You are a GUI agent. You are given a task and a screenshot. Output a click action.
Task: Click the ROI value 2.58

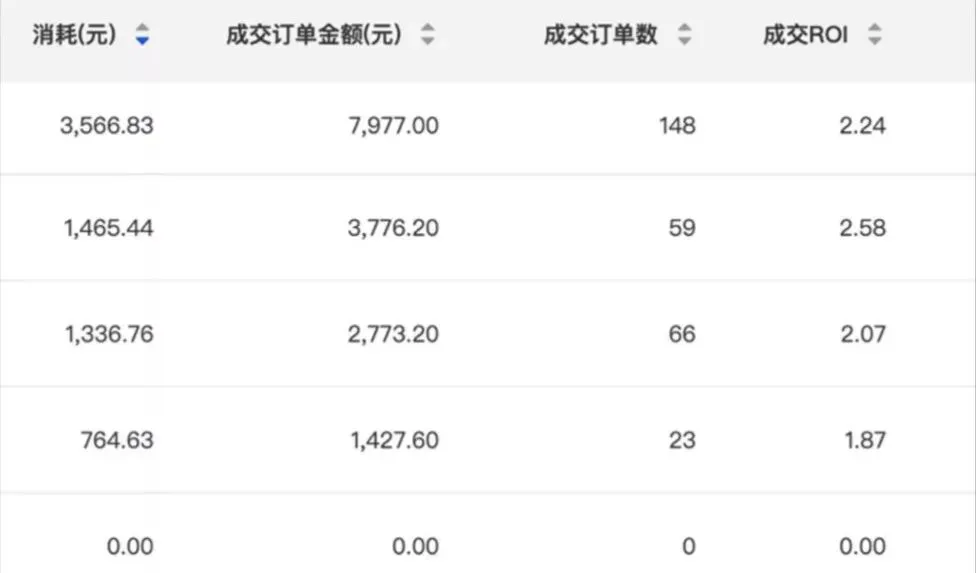[862, 228]
